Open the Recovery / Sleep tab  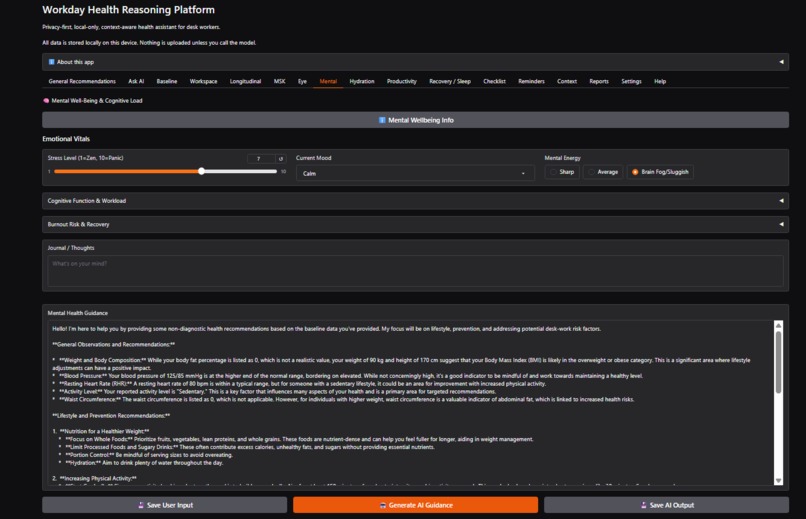tap(450, 81)
